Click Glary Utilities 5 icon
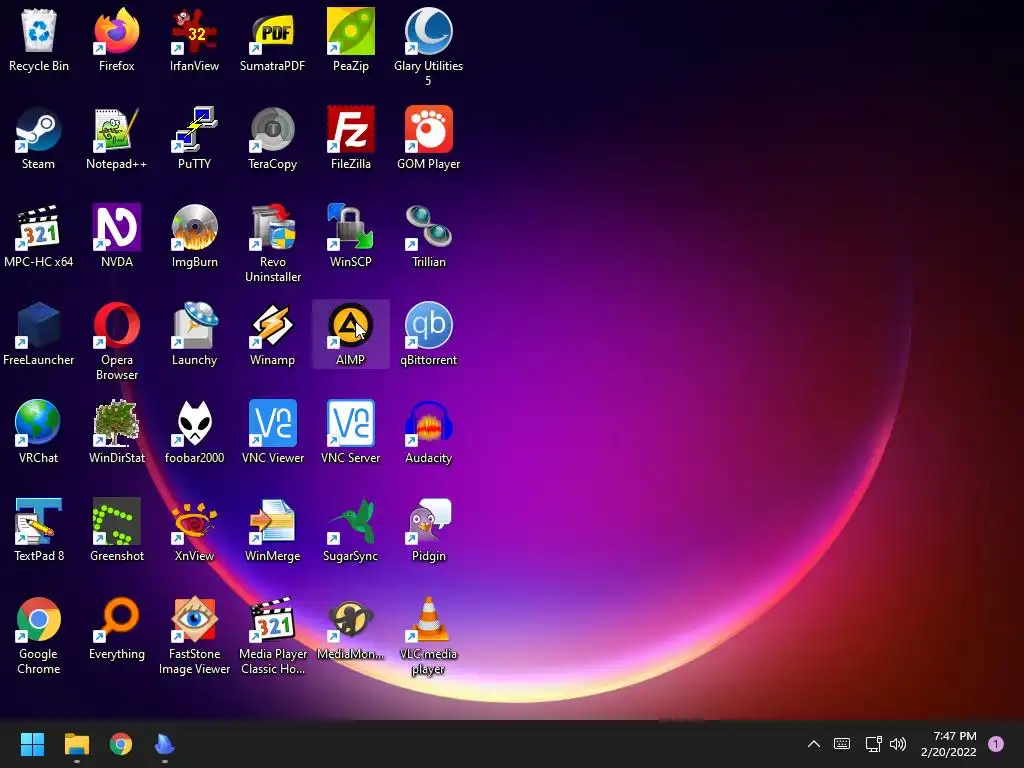 428,31
